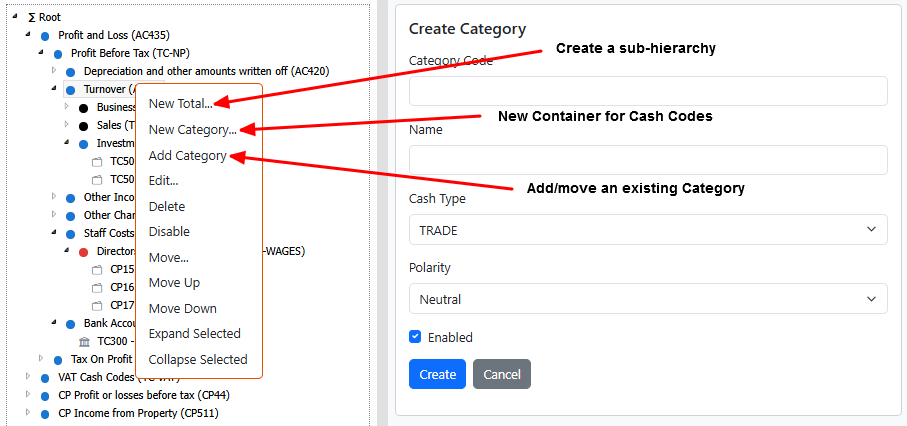
Task: Choose Edit... from context menu
Action: coord(163,181)
